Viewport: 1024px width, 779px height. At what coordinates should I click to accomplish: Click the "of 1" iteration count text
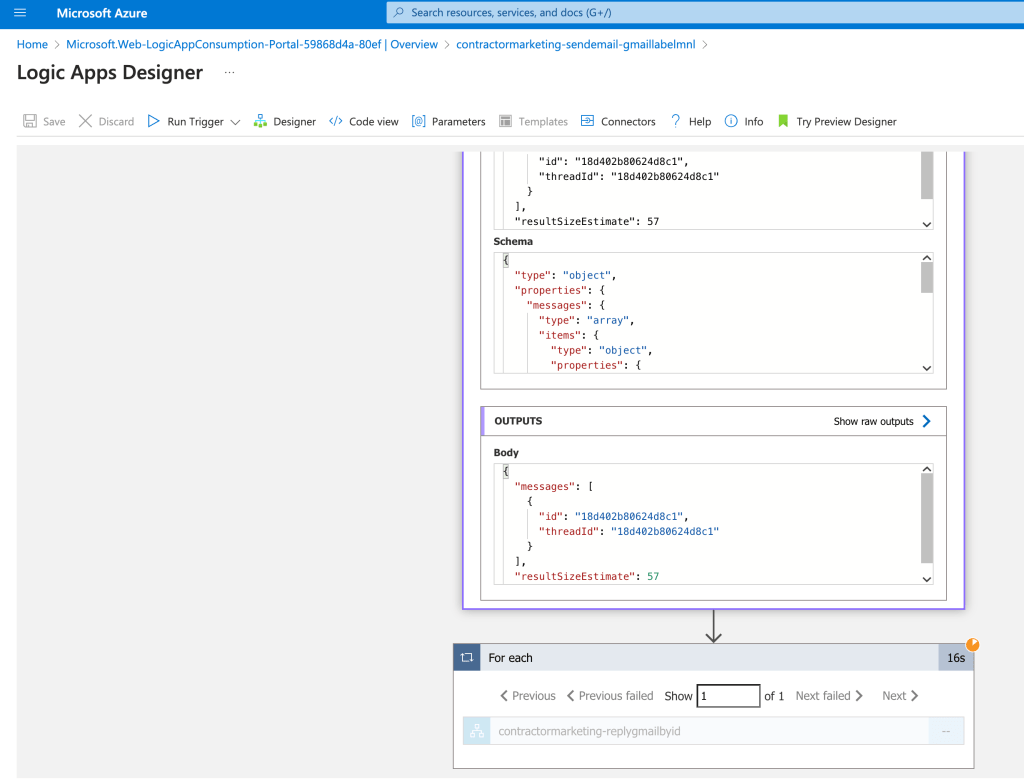point(774,696)
